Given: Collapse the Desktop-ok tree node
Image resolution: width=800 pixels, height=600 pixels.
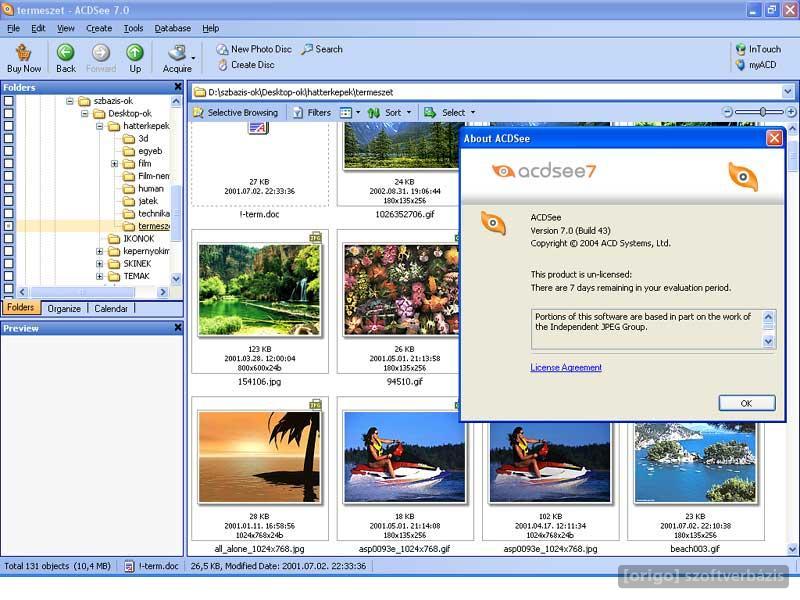Looking at the screenshot, I should (85, 113).
